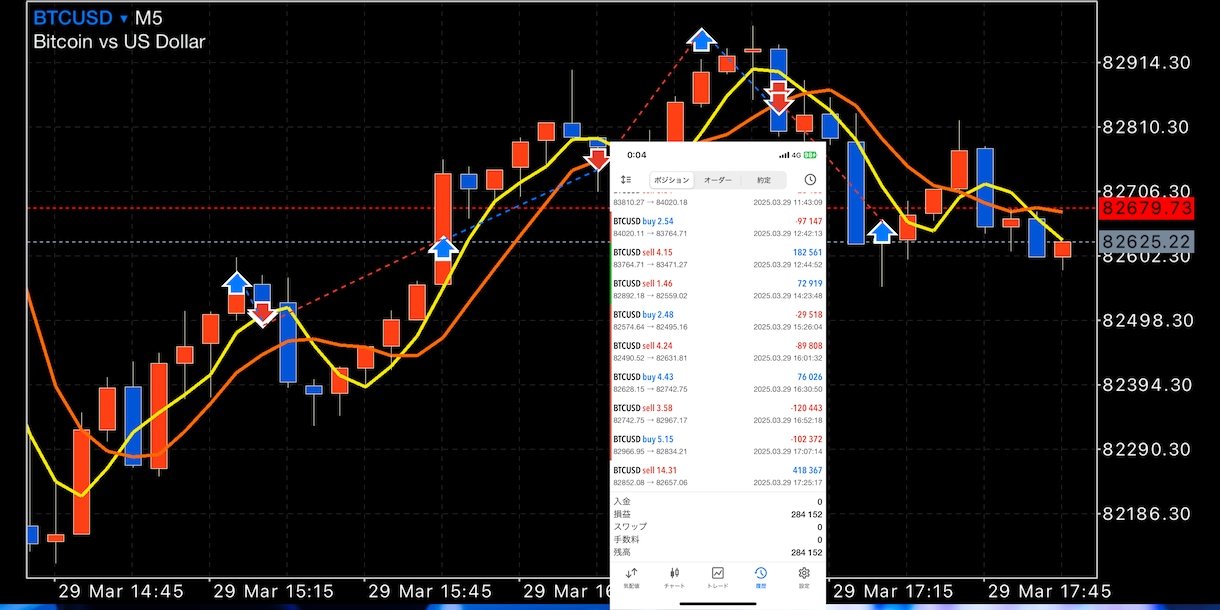The image size is (1220, 610).
Task: Click the 残高 balance summary value 284 152
Action: [806, 552]
